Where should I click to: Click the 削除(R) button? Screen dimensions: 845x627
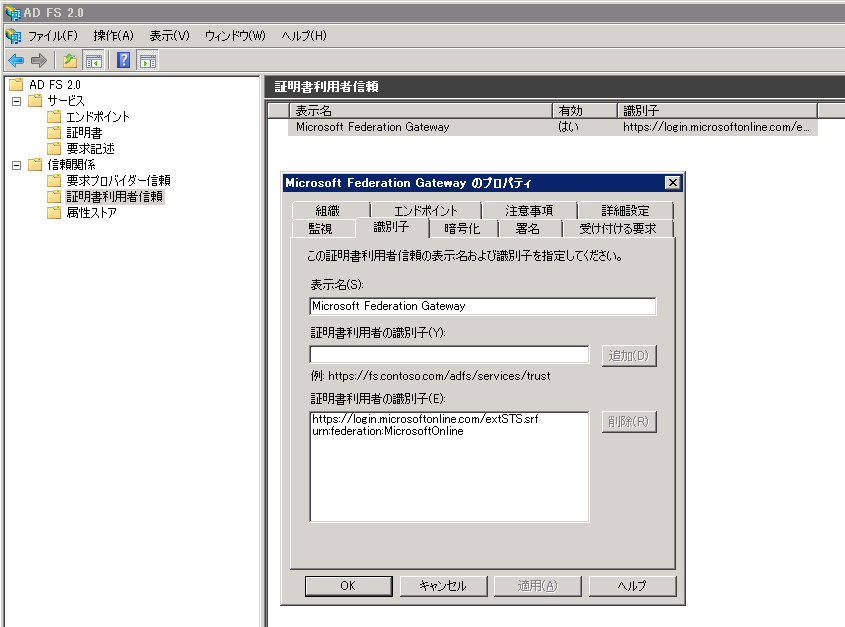629,422
